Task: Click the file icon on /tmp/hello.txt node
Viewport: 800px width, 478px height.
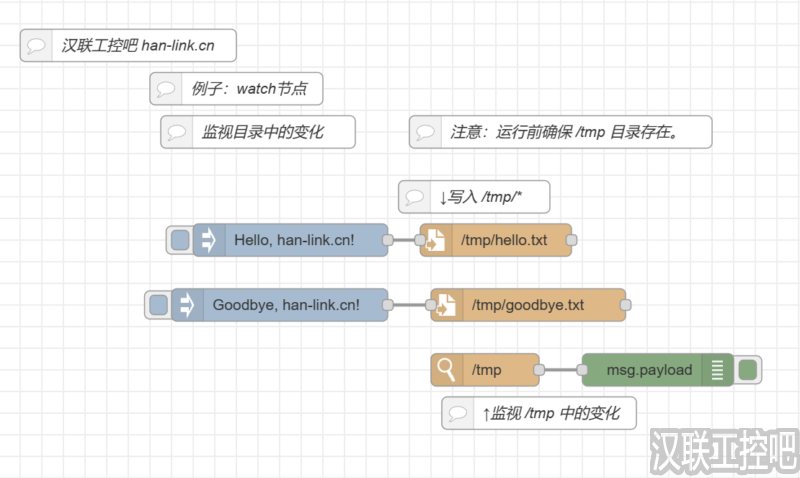Action: pos(436,240)
